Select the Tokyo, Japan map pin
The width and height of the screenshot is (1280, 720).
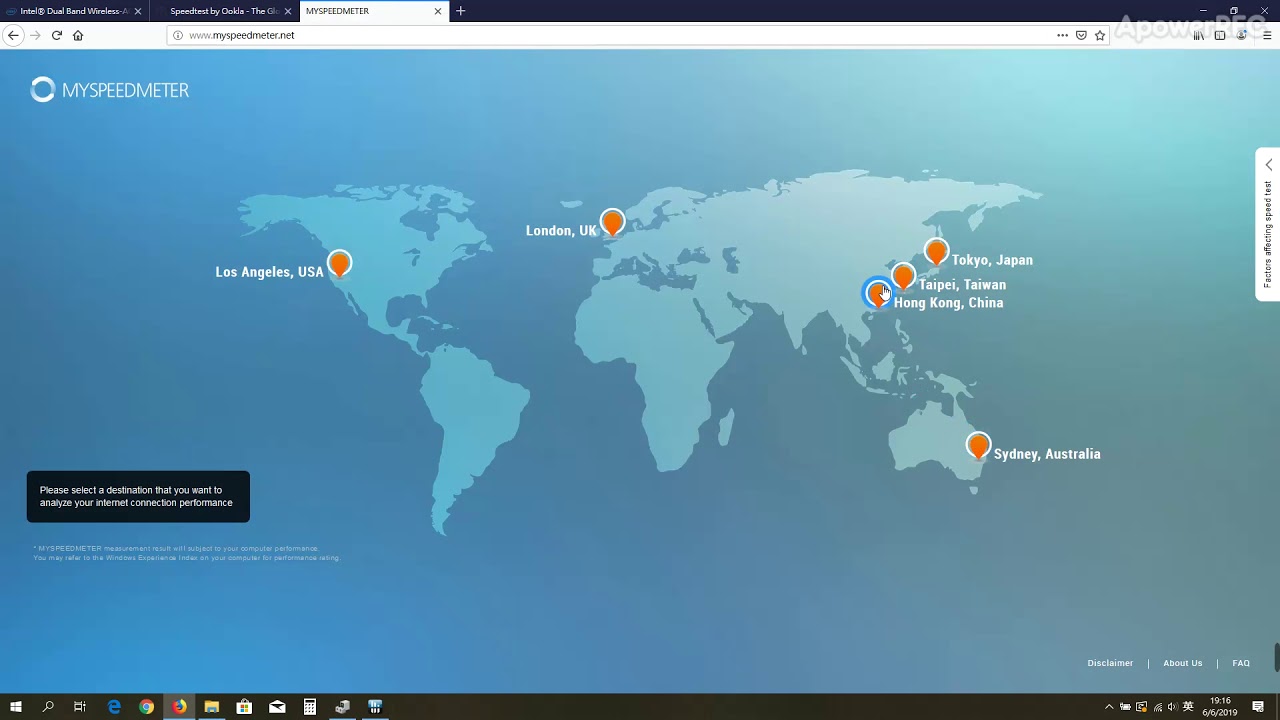coord(936,252)
